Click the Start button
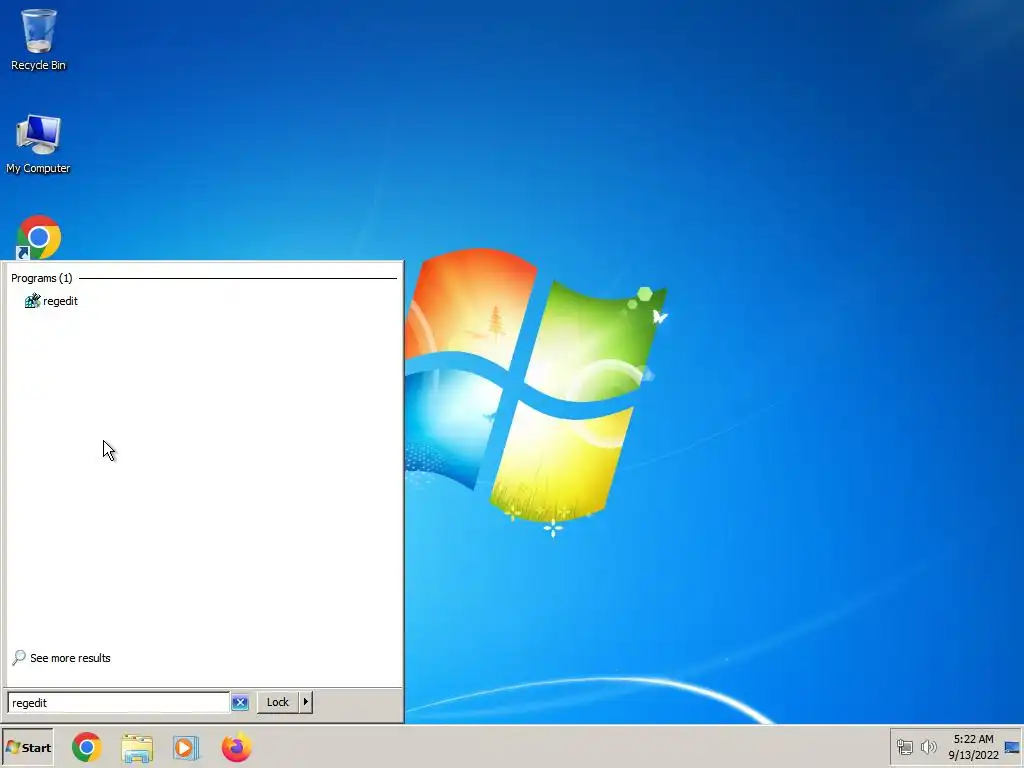 tap(27, 747)
